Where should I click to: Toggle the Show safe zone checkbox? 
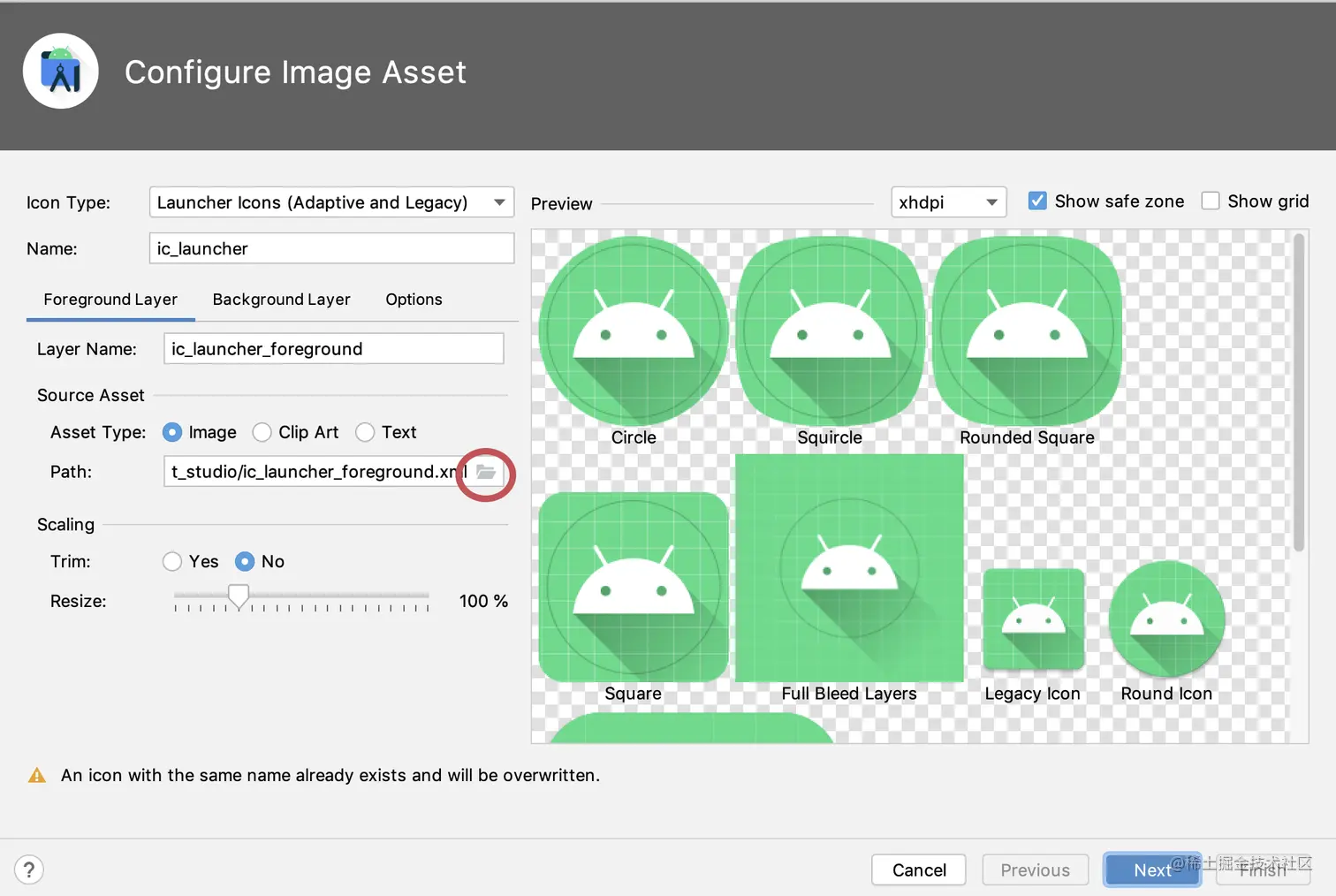pos(1037,201)
